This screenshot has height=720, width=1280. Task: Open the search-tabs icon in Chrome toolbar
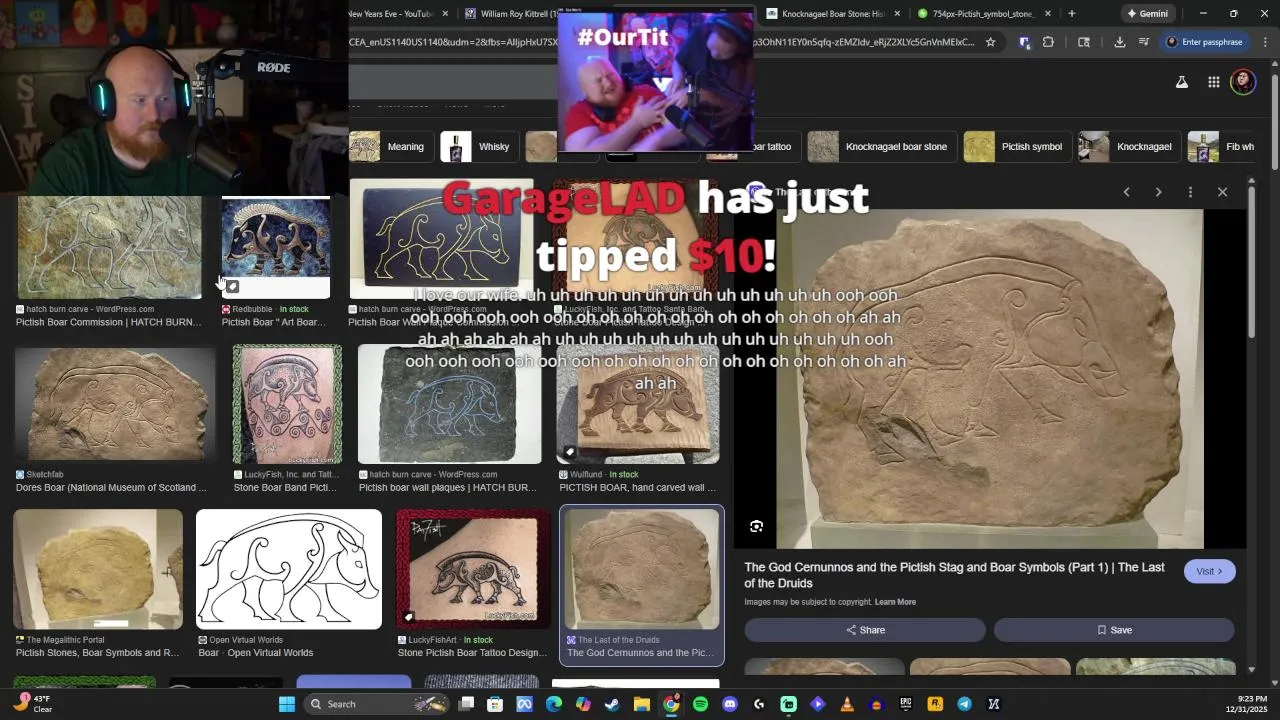point(1083,42)
